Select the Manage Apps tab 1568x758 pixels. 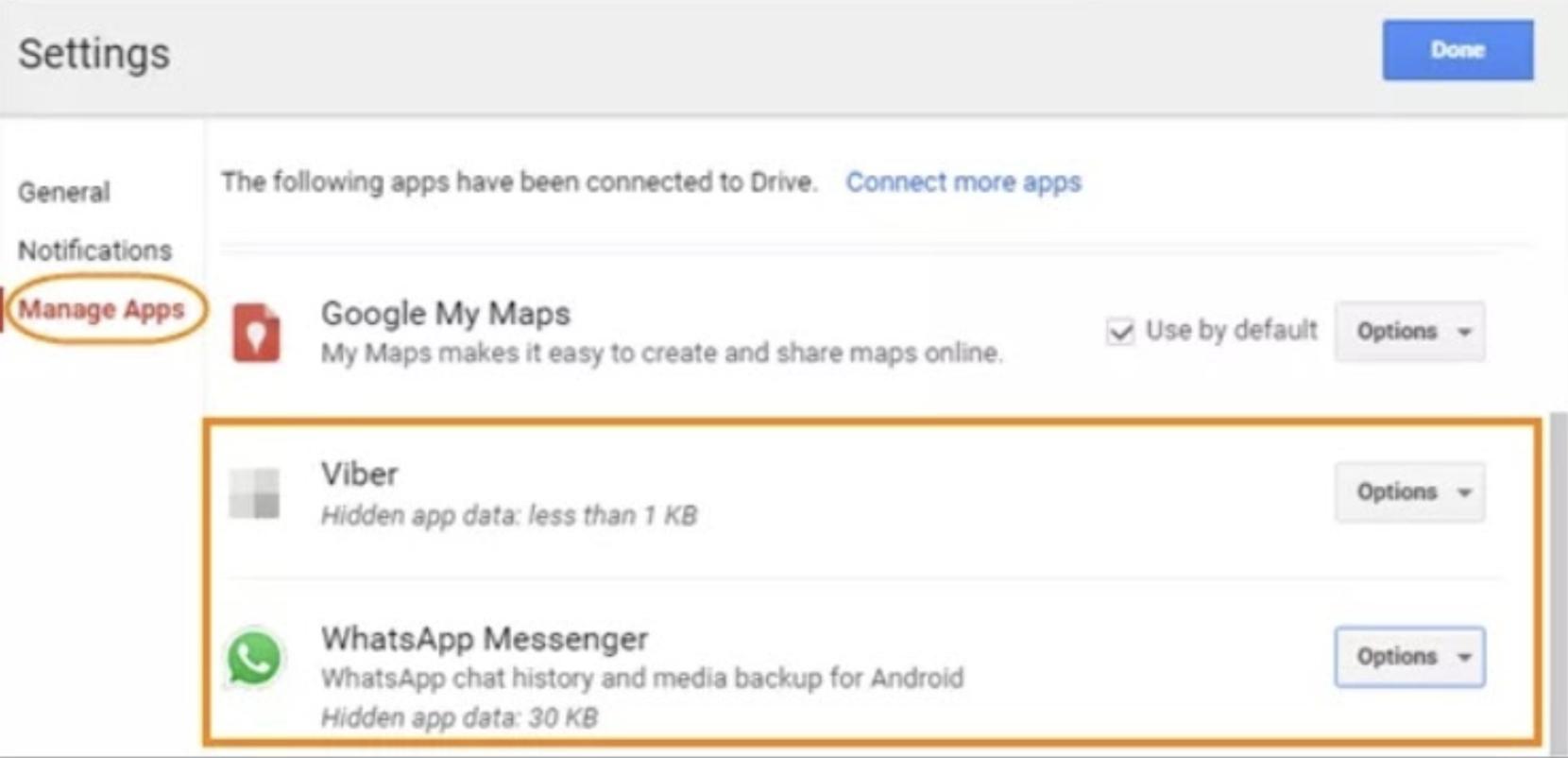(x=102, y=309)
